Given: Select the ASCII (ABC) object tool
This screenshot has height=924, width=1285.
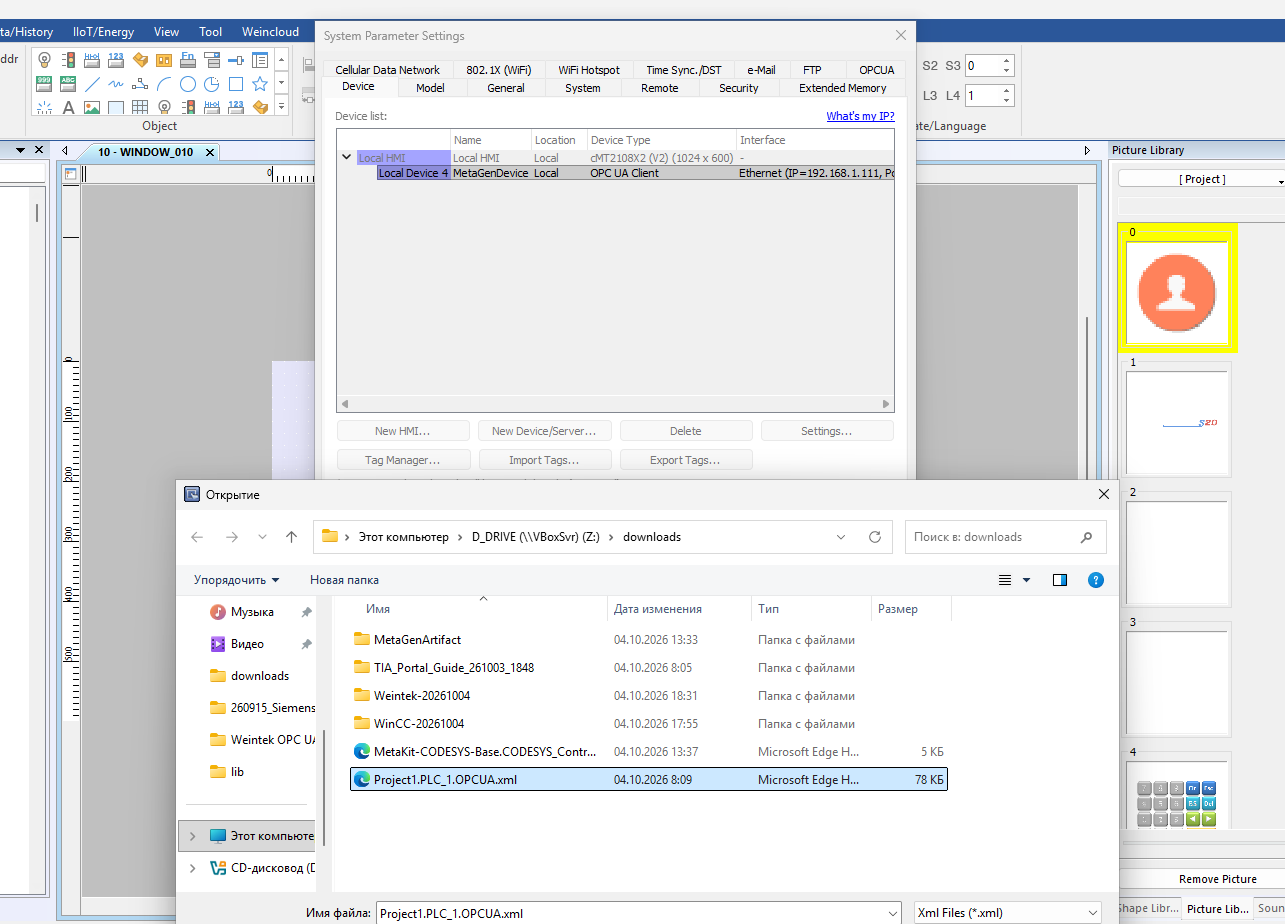Looking at the screenshot, I should point(68,84).
